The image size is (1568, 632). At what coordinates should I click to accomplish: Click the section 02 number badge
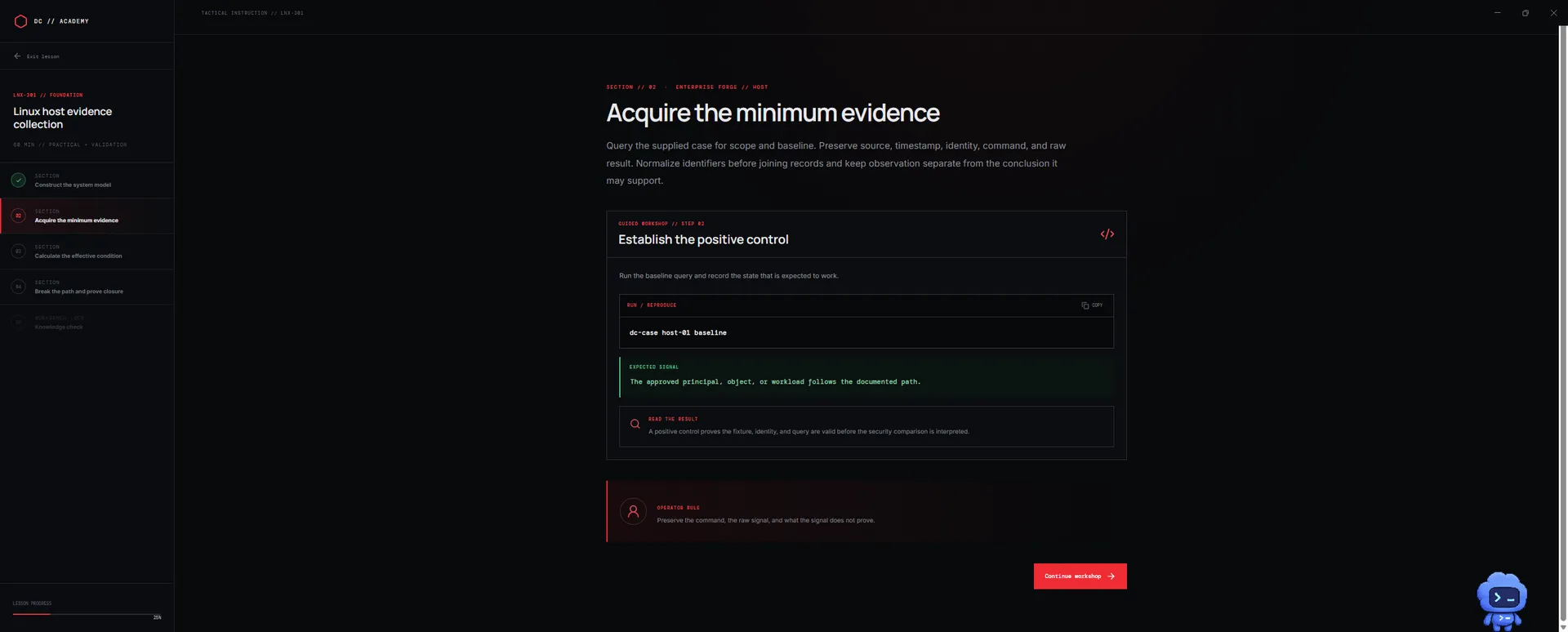(18, 216)
